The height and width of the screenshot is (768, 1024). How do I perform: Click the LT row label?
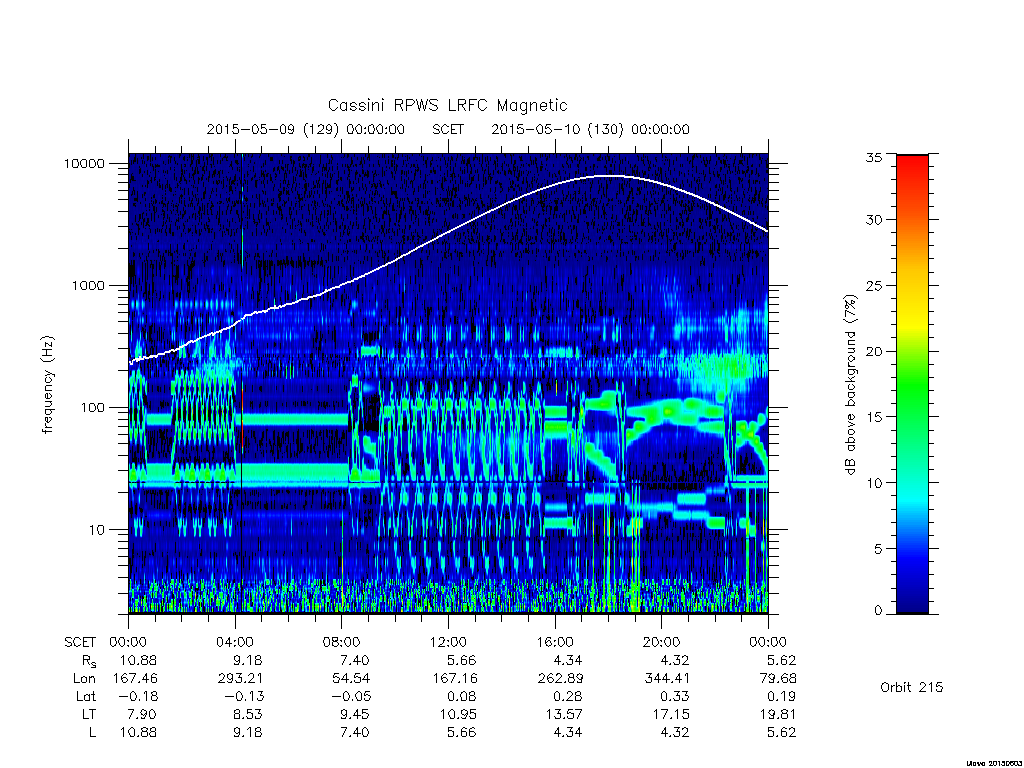(x=89, y=714)
